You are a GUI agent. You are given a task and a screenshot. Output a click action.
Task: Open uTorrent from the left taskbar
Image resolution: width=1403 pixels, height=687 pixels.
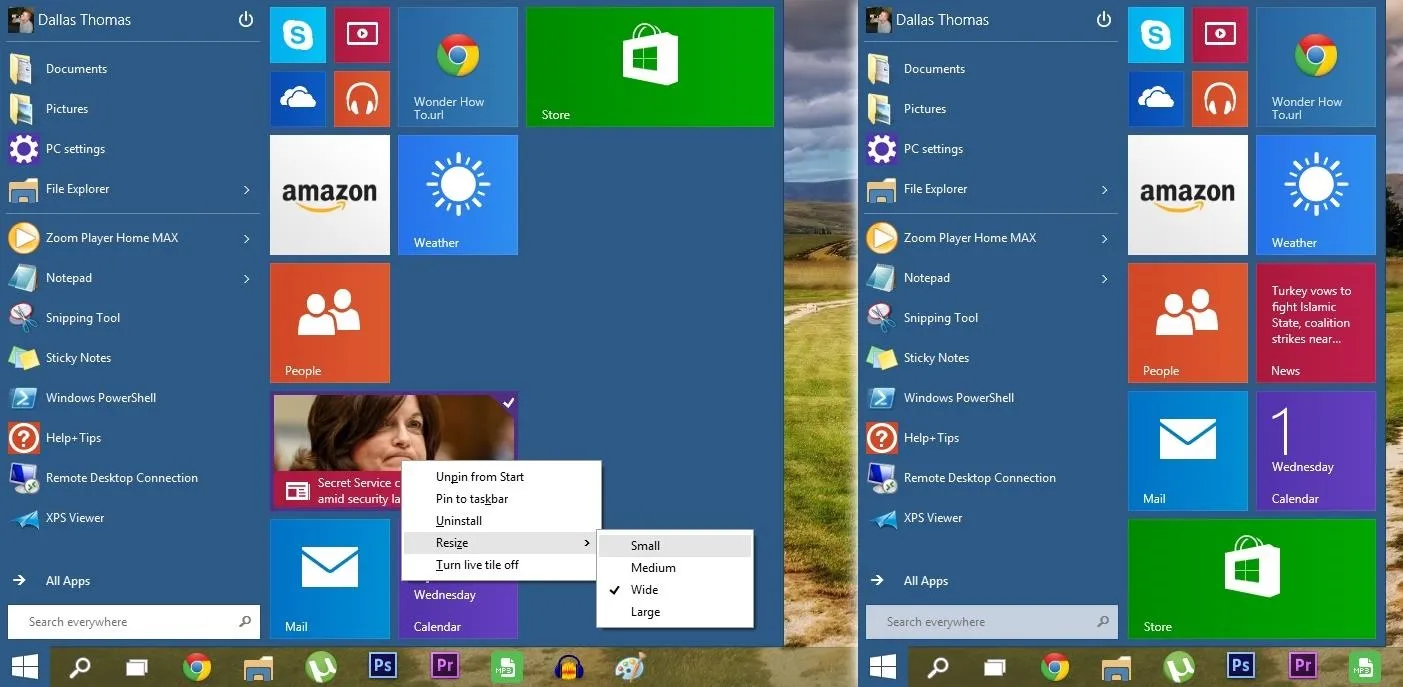click(x=321, y=666)
